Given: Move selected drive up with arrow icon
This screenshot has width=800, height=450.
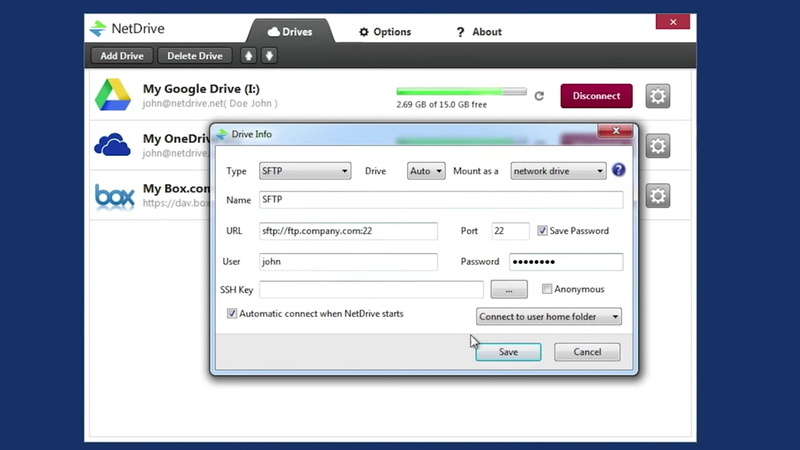Looking at the screenshot, I should (248, 56).
